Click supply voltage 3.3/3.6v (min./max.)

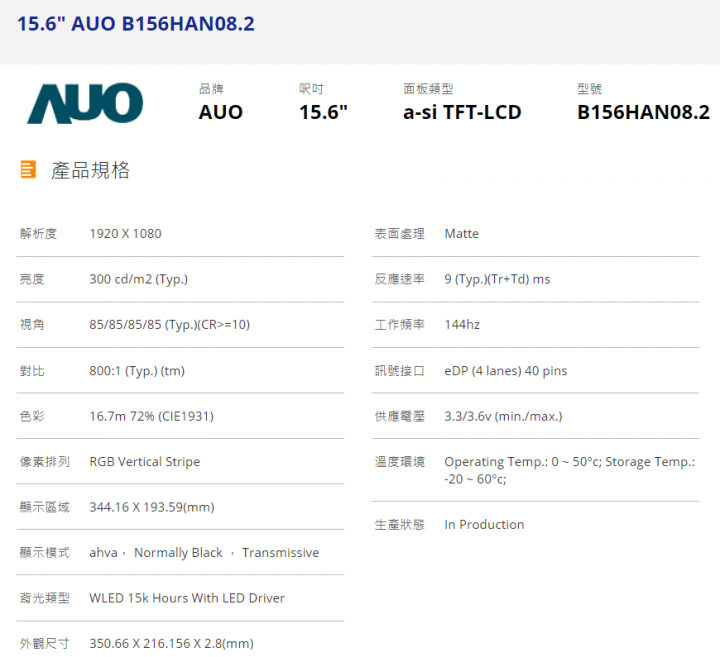click(x=503, y=416)
